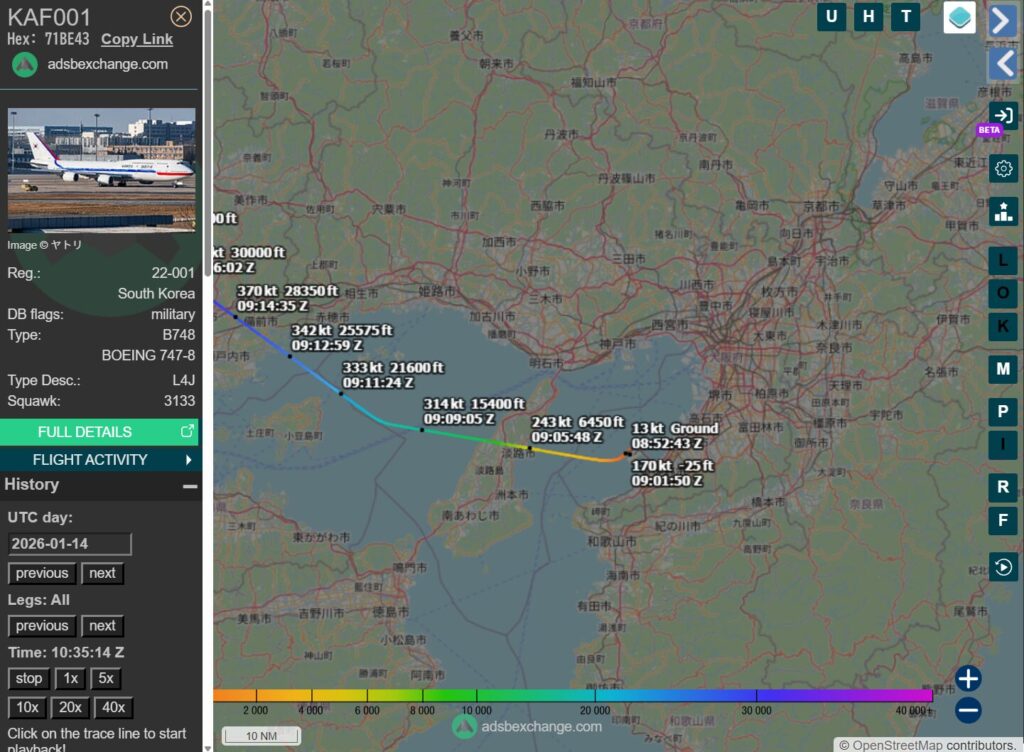Click the settings gear icon
This screenshot has height=752, width=1024.
click(x=1003, y=169)
